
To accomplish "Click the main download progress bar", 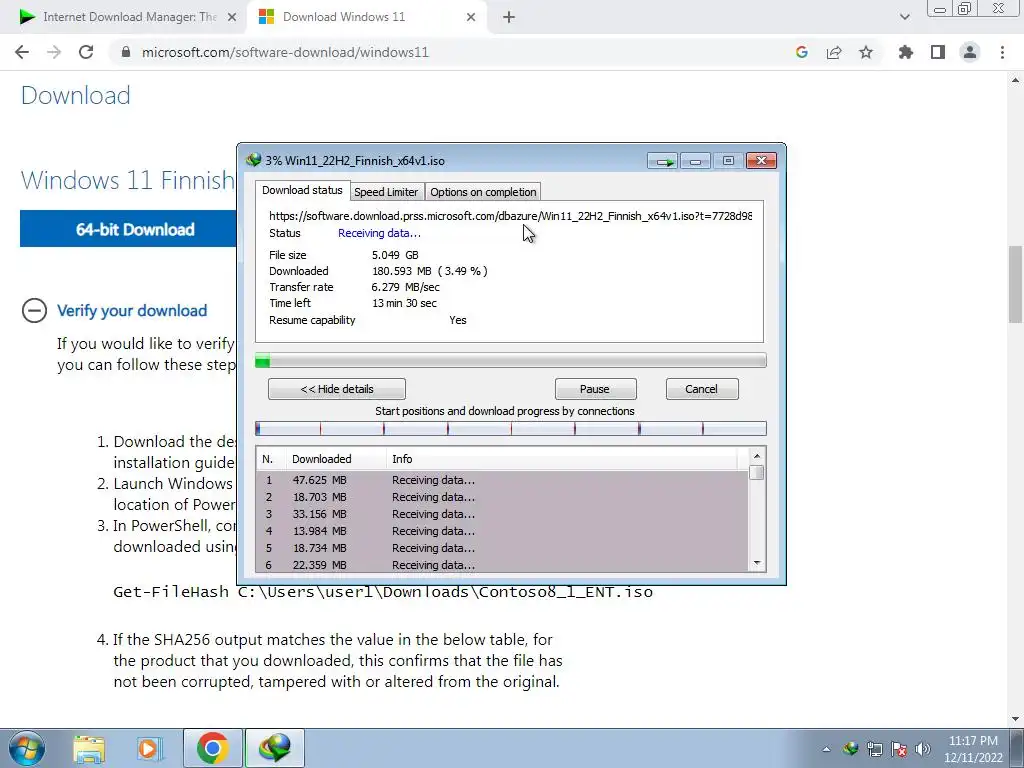I will 510,360.
